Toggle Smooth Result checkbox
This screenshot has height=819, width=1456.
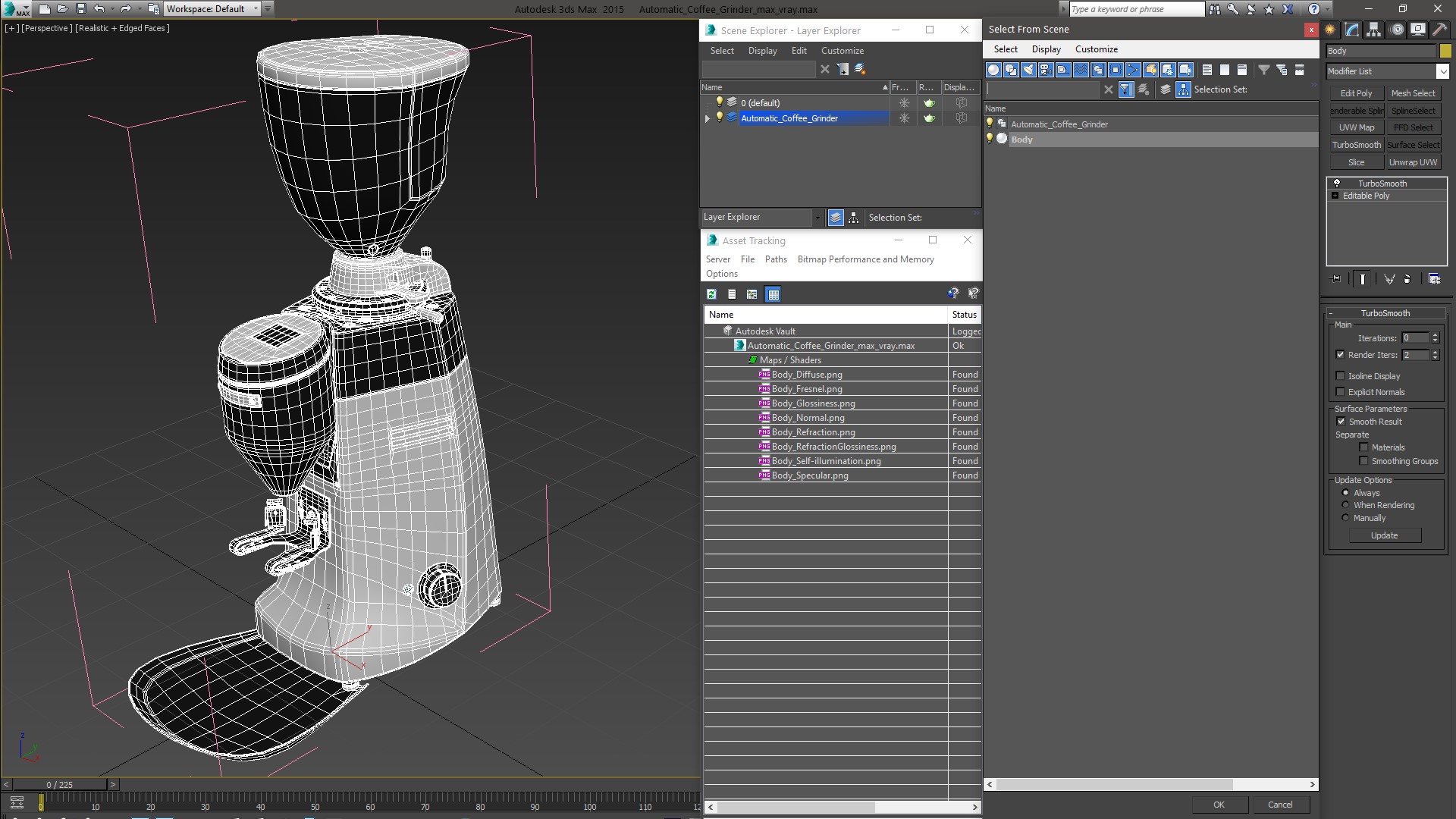(x=1340, y=422)
